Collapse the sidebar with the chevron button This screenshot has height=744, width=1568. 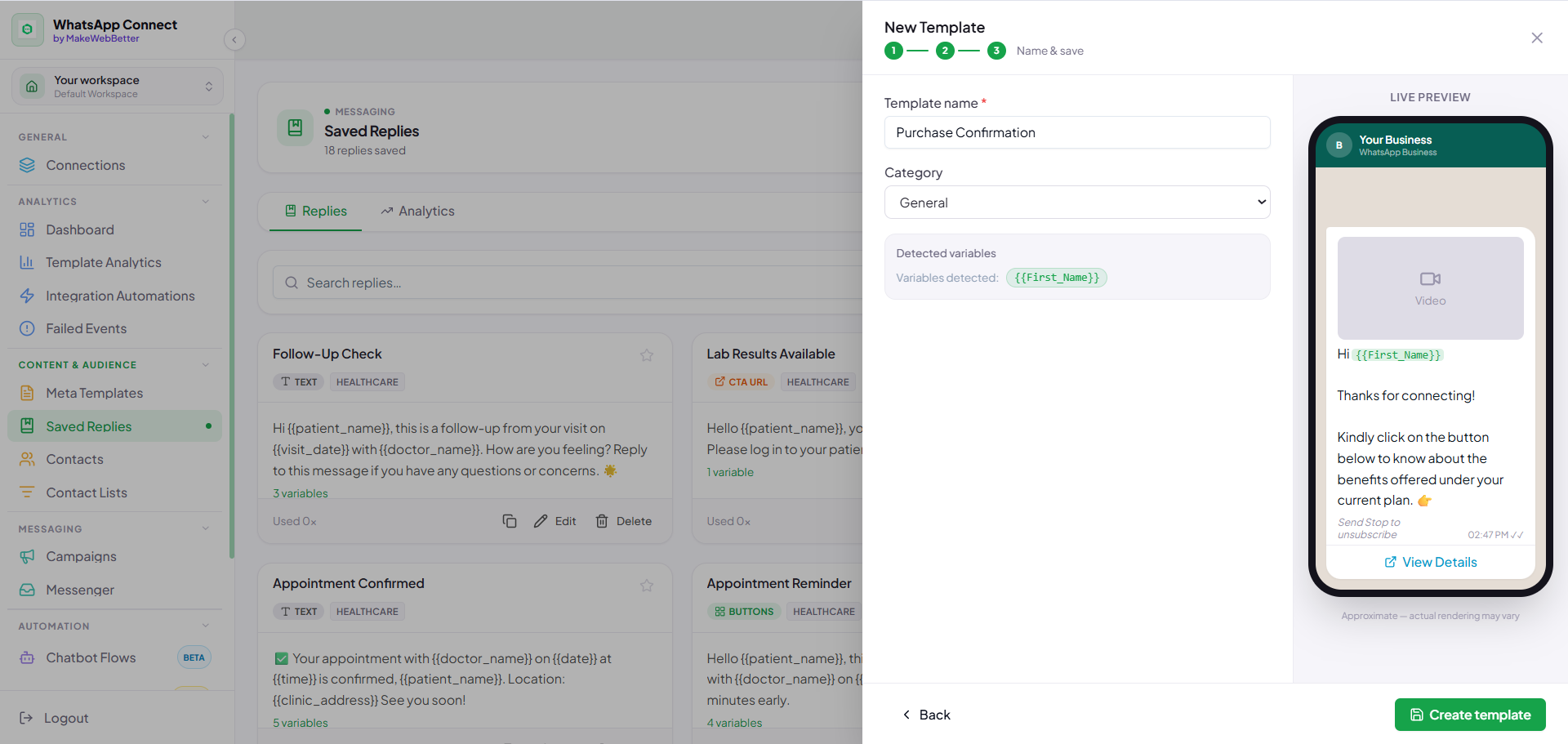pos(234,39)
